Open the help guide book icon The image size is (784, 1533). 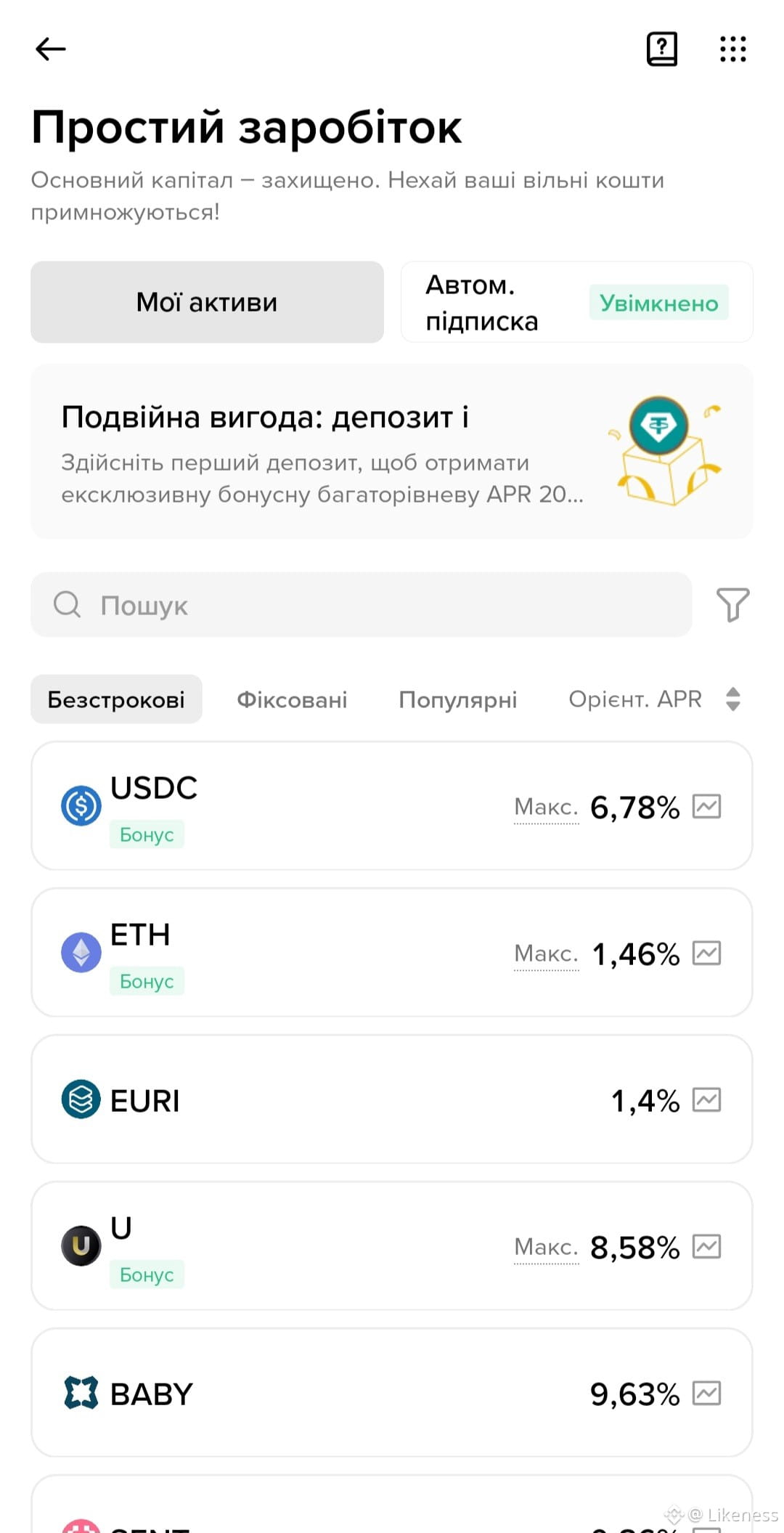[x=662, y=49]
